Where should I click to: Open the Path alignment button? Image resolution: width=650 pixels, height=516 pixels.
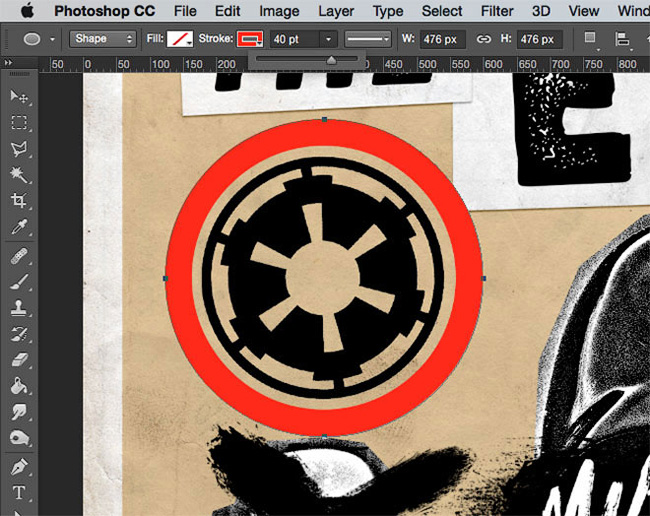pos(622,39)
